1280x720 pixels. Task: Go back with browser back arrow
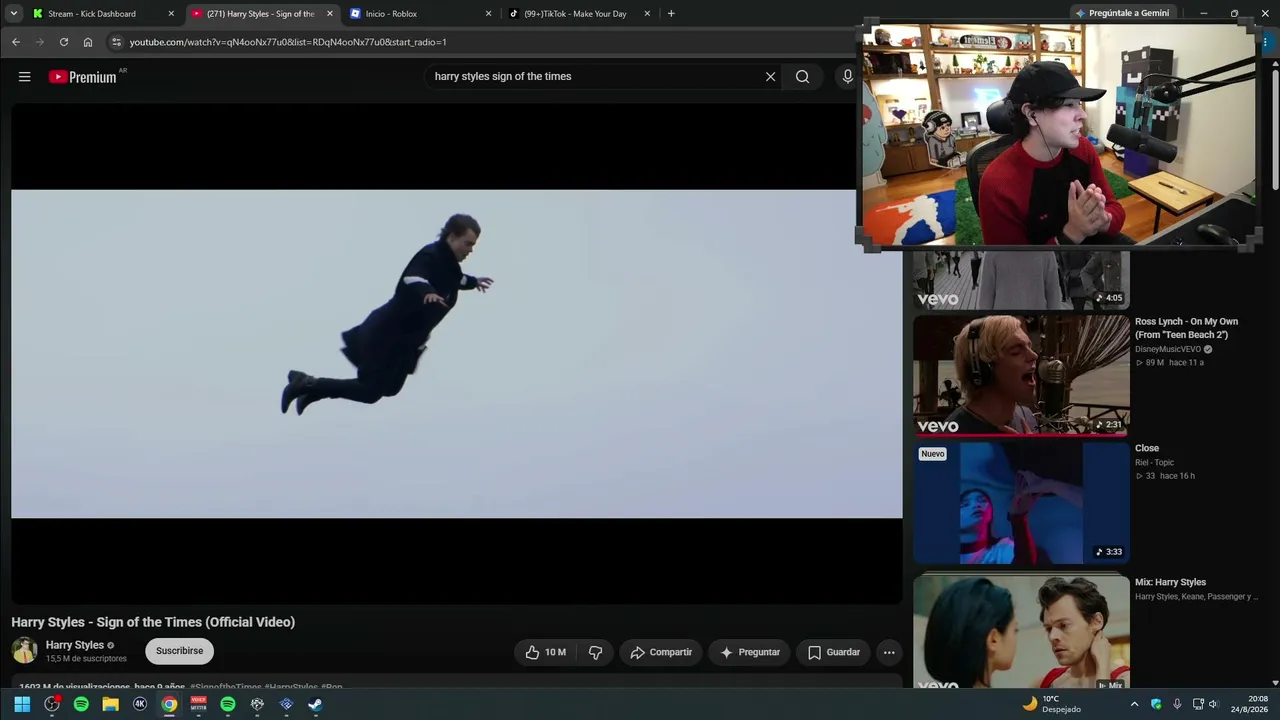tap(16, 42)
